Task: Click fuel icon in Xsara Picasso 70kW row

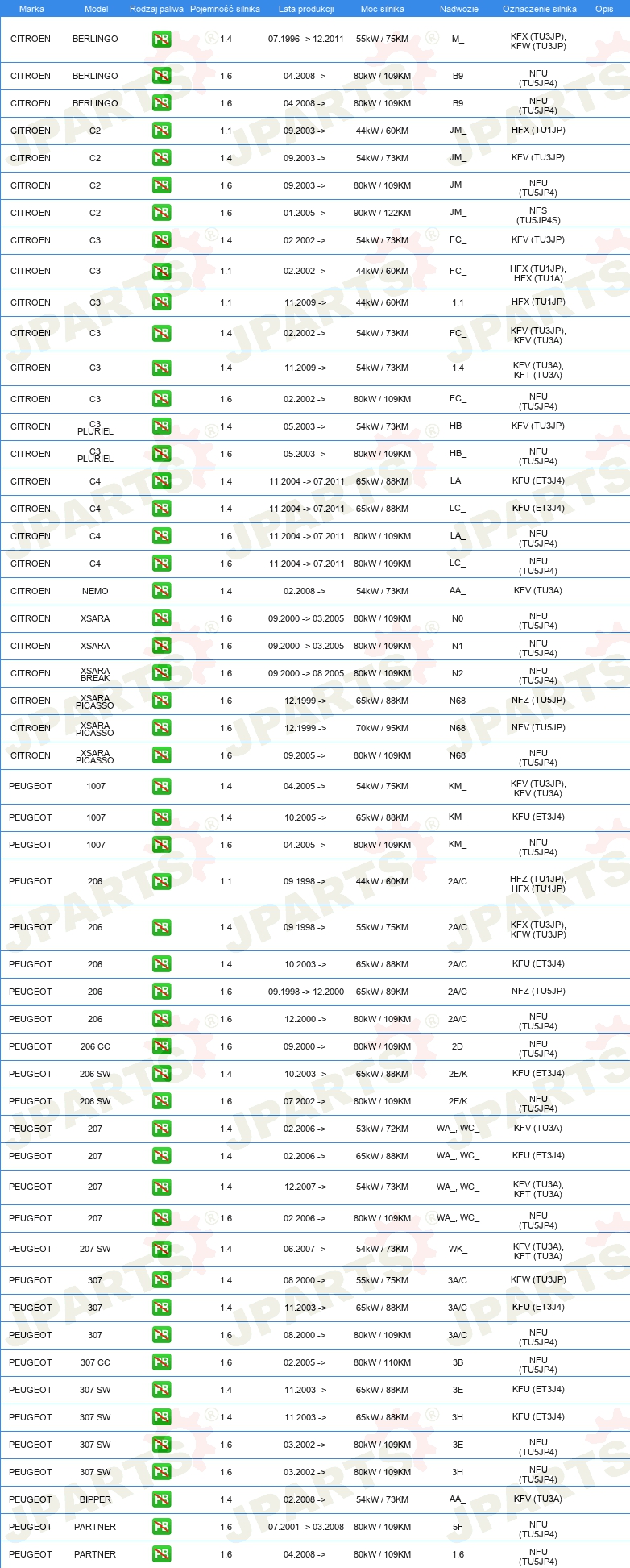Action: coord(161,728)
